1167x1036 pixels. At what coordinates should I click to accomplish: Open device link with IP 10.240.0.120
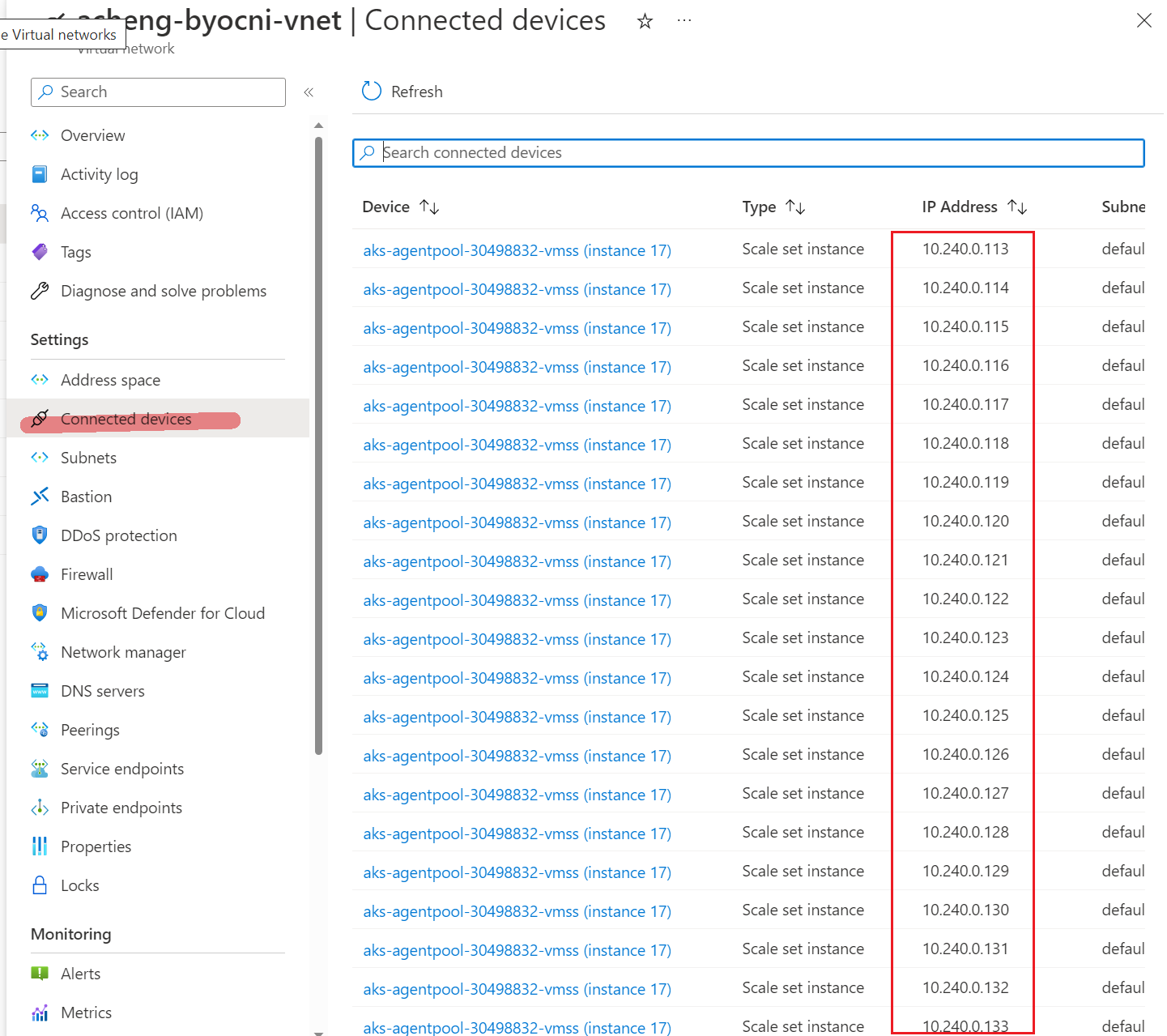[x=517, y=522]
